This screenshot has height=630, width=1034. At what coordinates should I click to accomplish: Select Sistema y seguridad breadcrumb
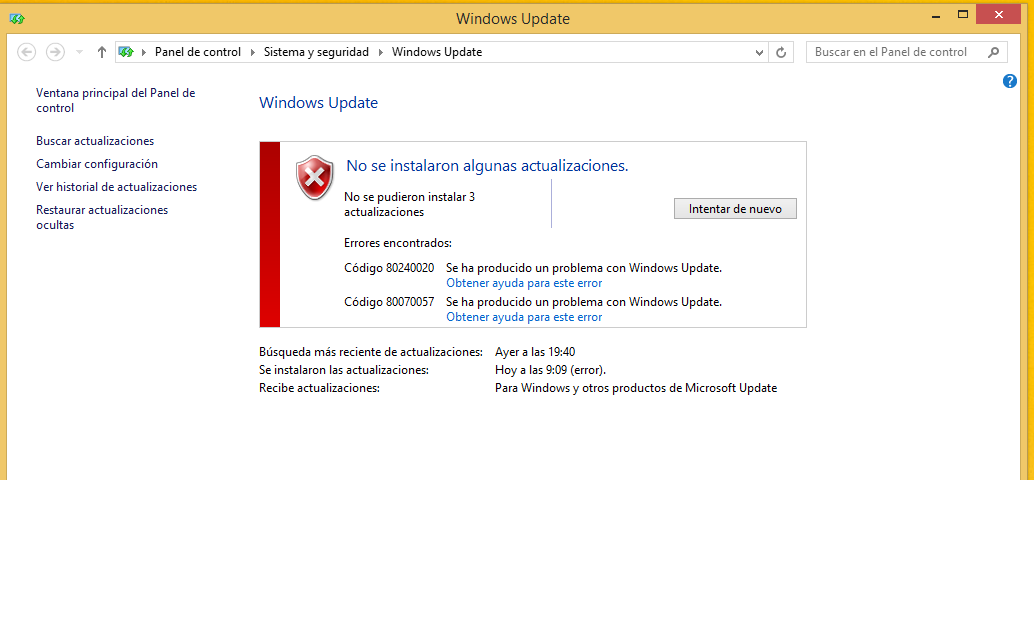[316, 52]
